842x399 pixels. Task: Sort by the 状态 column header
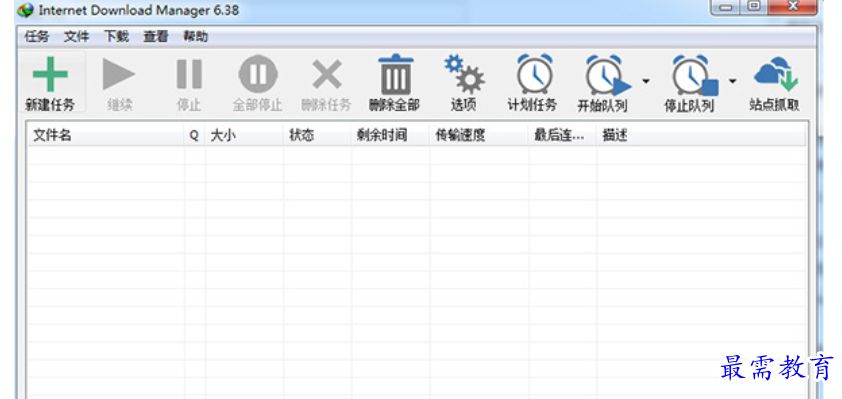pyautogui.click(x=317, y=135)
